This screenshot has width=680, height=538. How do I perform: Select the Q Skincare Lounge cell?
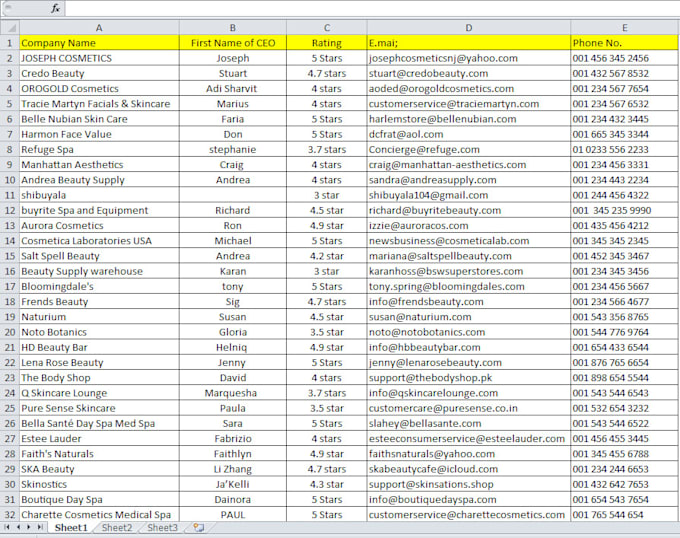[x=99, y=393]
